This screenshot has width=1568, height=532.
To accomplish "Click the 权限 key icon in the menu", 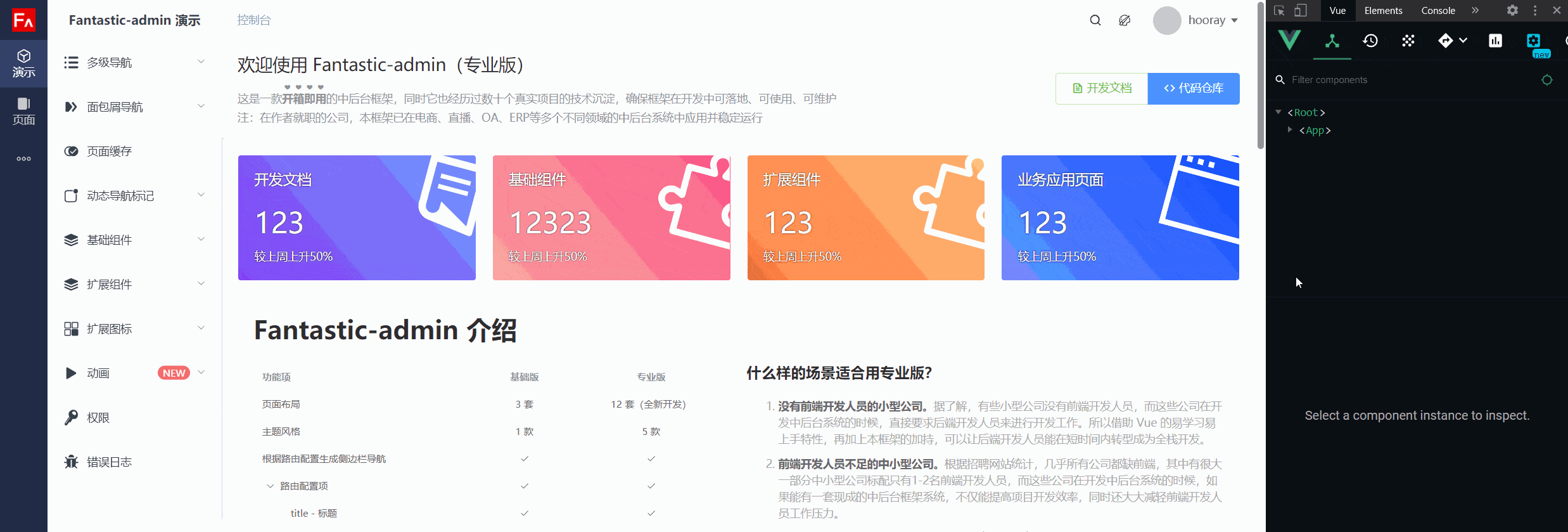I will tap(71, 417).
